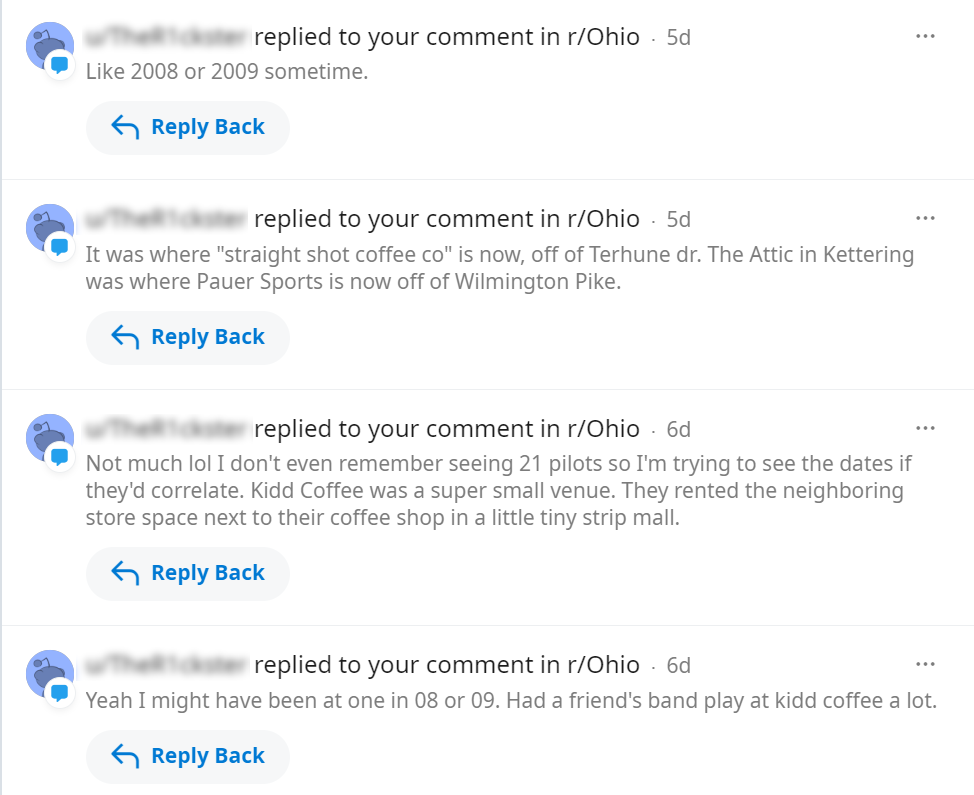Open the blurred username on the first notification
Screen dimensions: 974x795
tap(168, 37)
